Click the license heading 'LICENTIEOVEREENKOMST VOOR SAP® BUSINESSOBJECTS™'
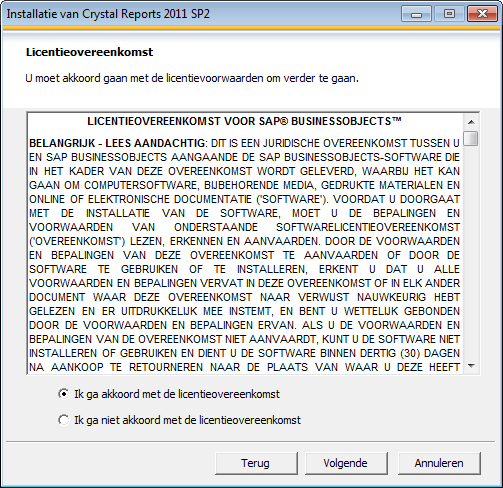This screenshot has width=503, height=488. point(244,121)
